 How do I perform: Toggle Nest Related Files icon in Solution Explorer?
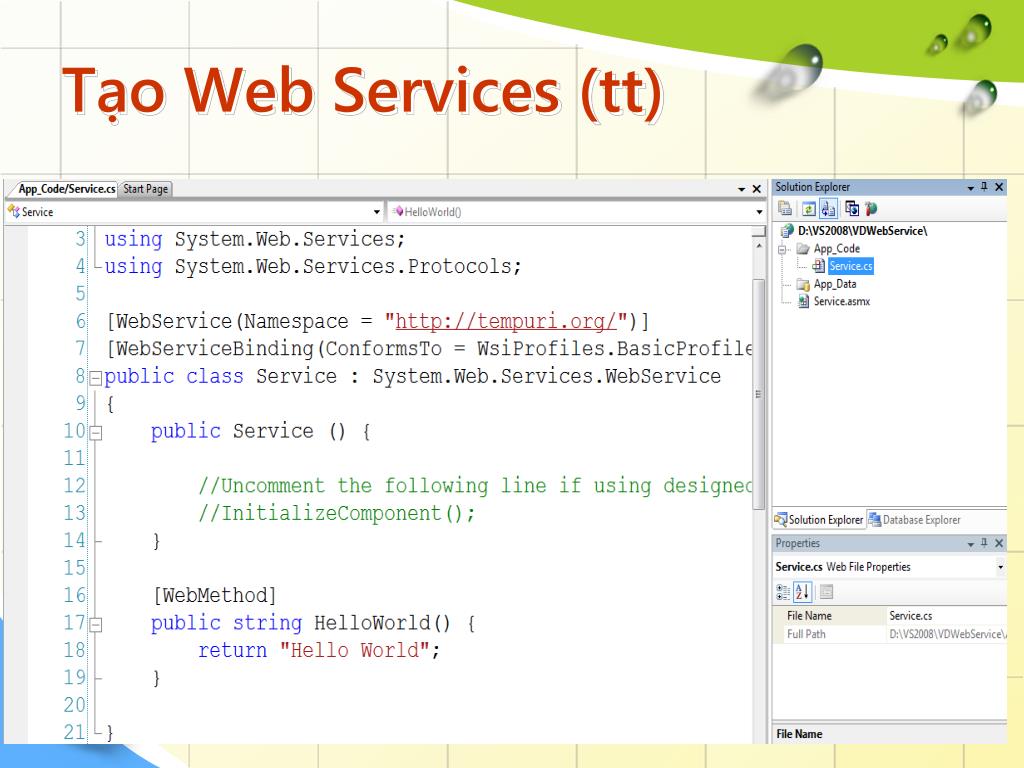pos(828,208)
